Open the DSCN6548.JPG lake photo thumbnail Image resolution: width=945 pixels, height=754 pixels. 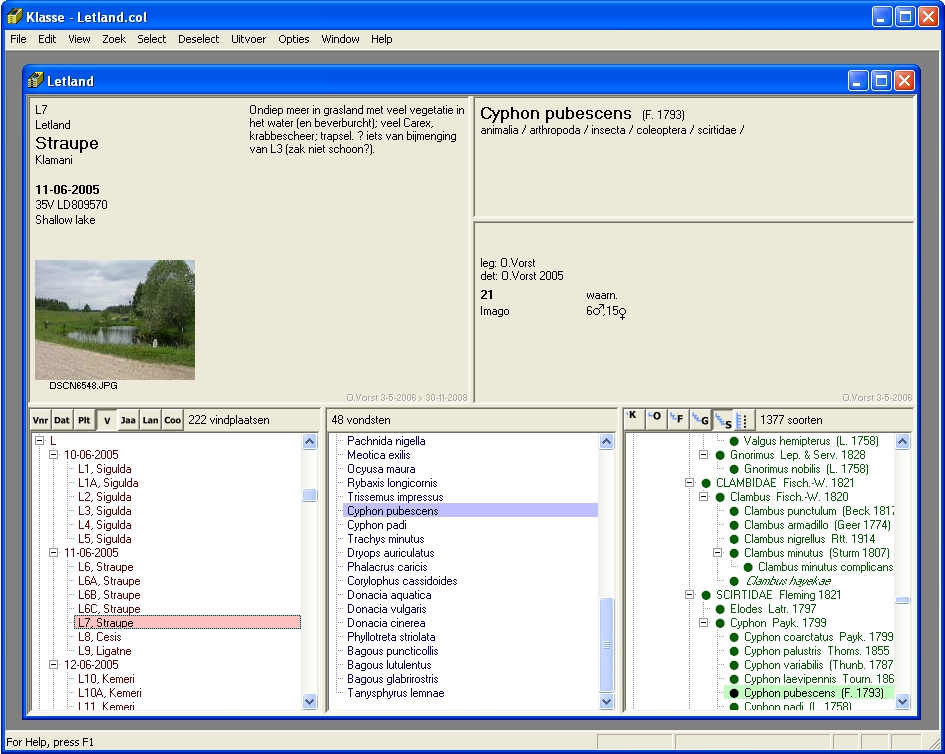[115, 319]
